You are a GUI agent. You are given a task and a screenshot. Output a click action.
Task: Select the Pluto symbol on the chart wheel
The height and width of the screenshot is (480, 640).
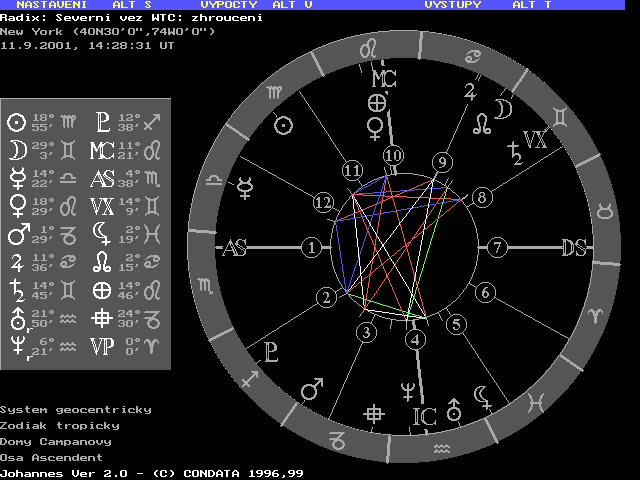point(270,350)
